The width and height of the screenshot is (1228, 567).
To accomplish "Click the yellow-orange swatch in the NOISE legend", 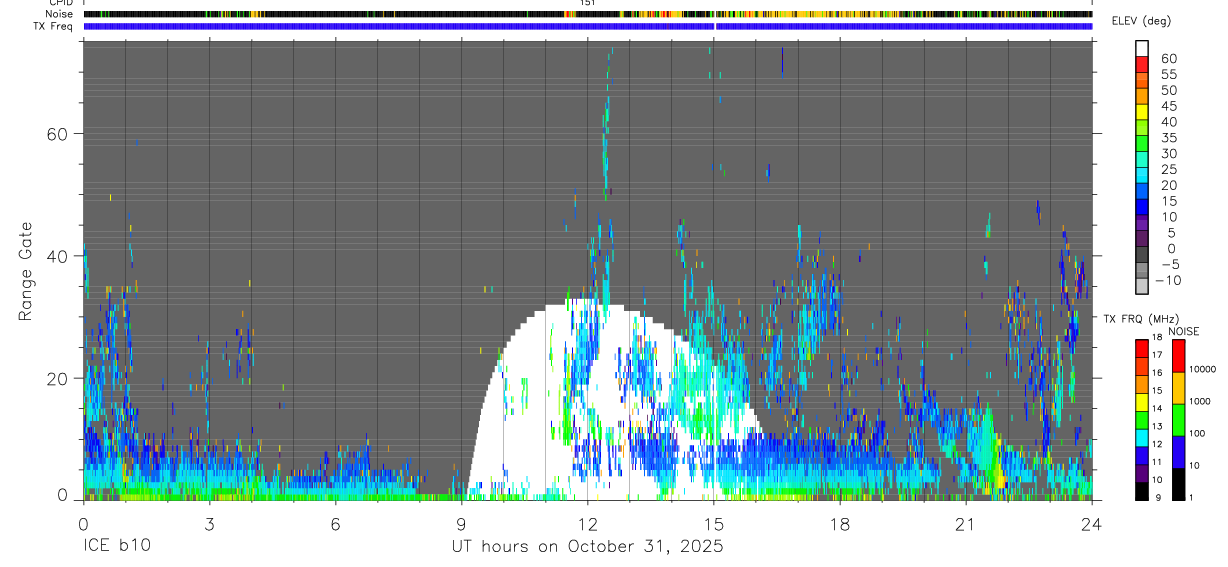I will pyautogui.click(x=1178, y=388).
